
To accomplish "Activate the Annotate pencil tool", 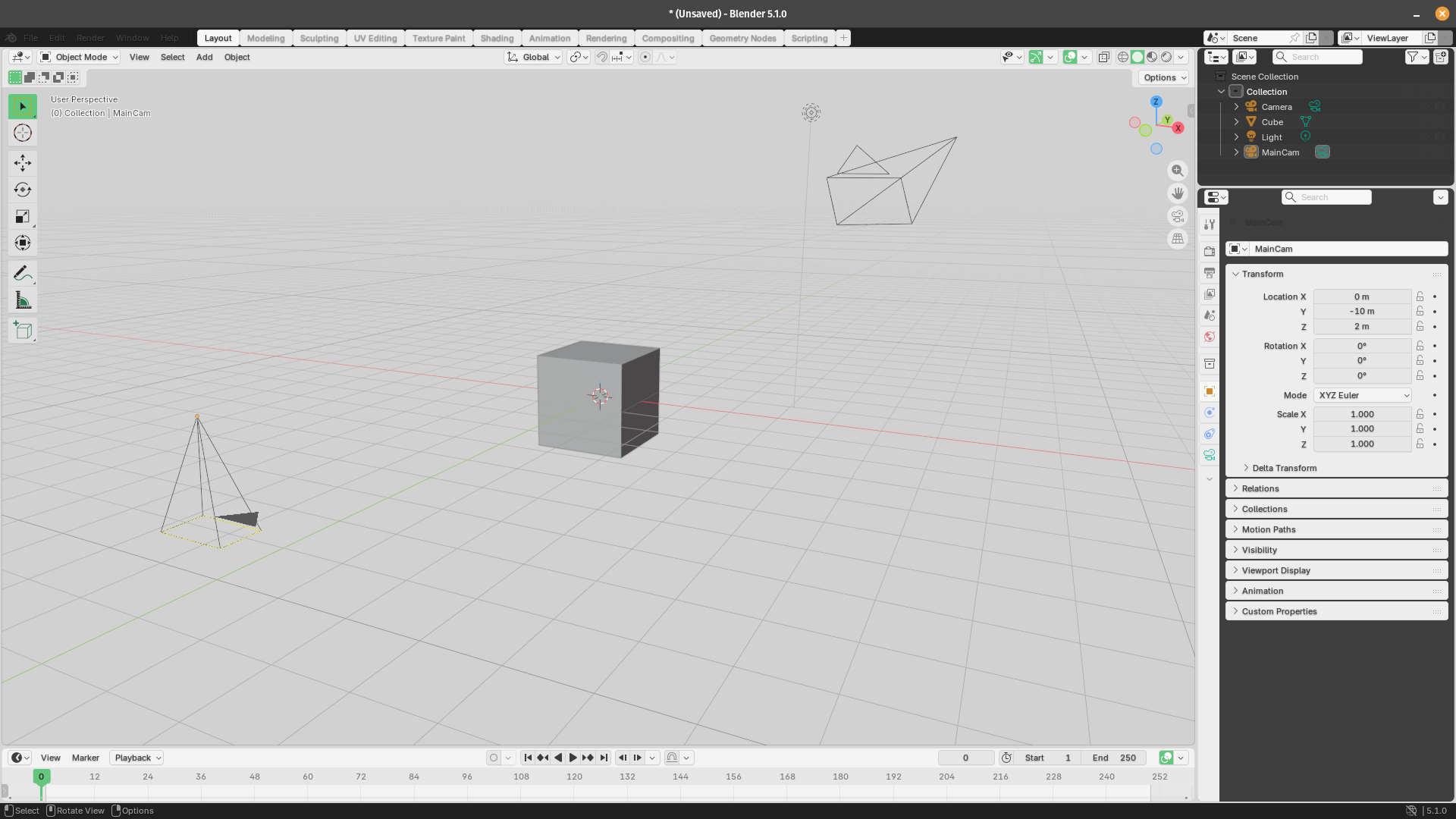I will tap(23, 273).
